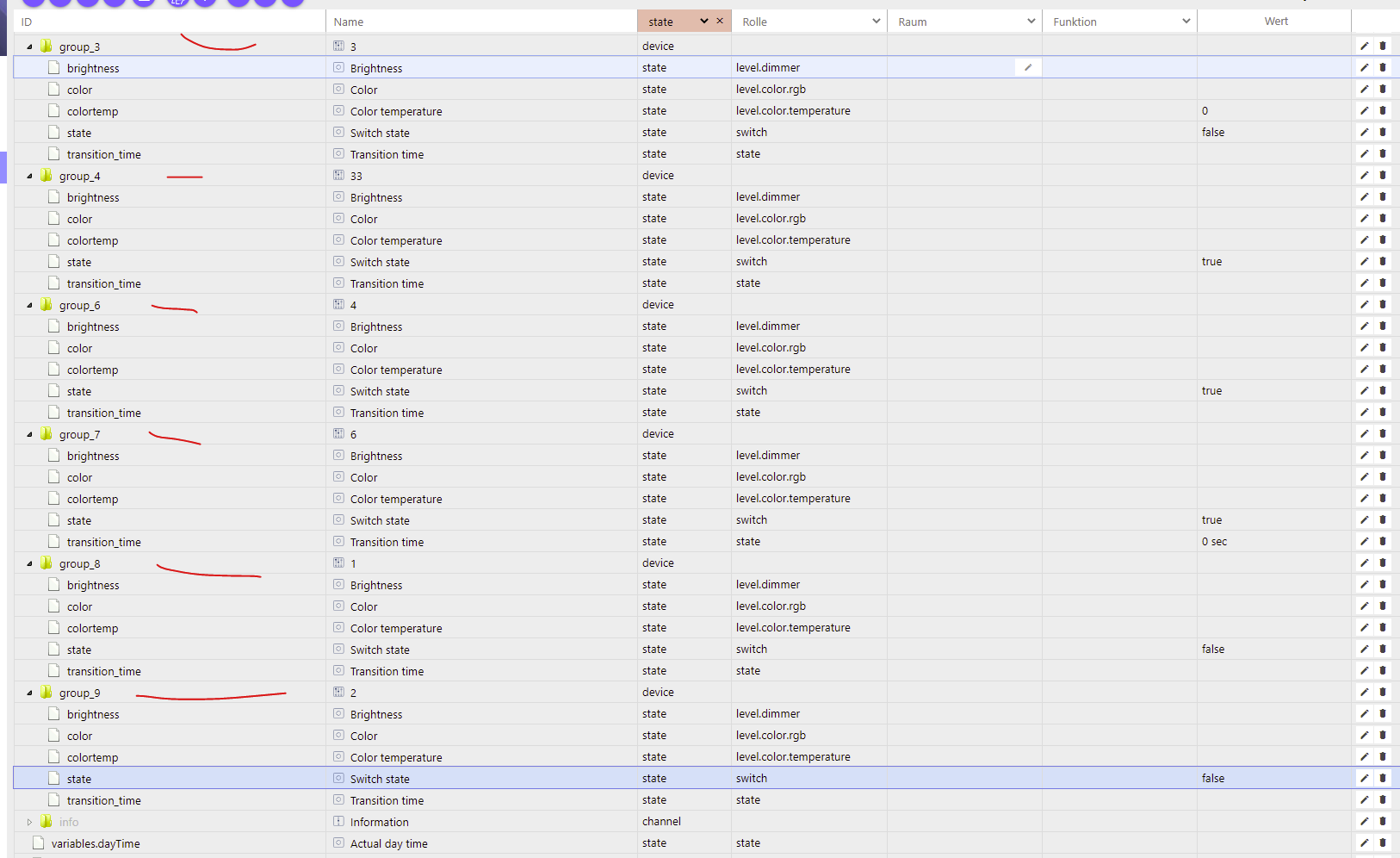The width and height of the screenshot is (1400, 858).
Task: Click 'level.color.temperature' role in group_9 row
Action: coord(793,756)
